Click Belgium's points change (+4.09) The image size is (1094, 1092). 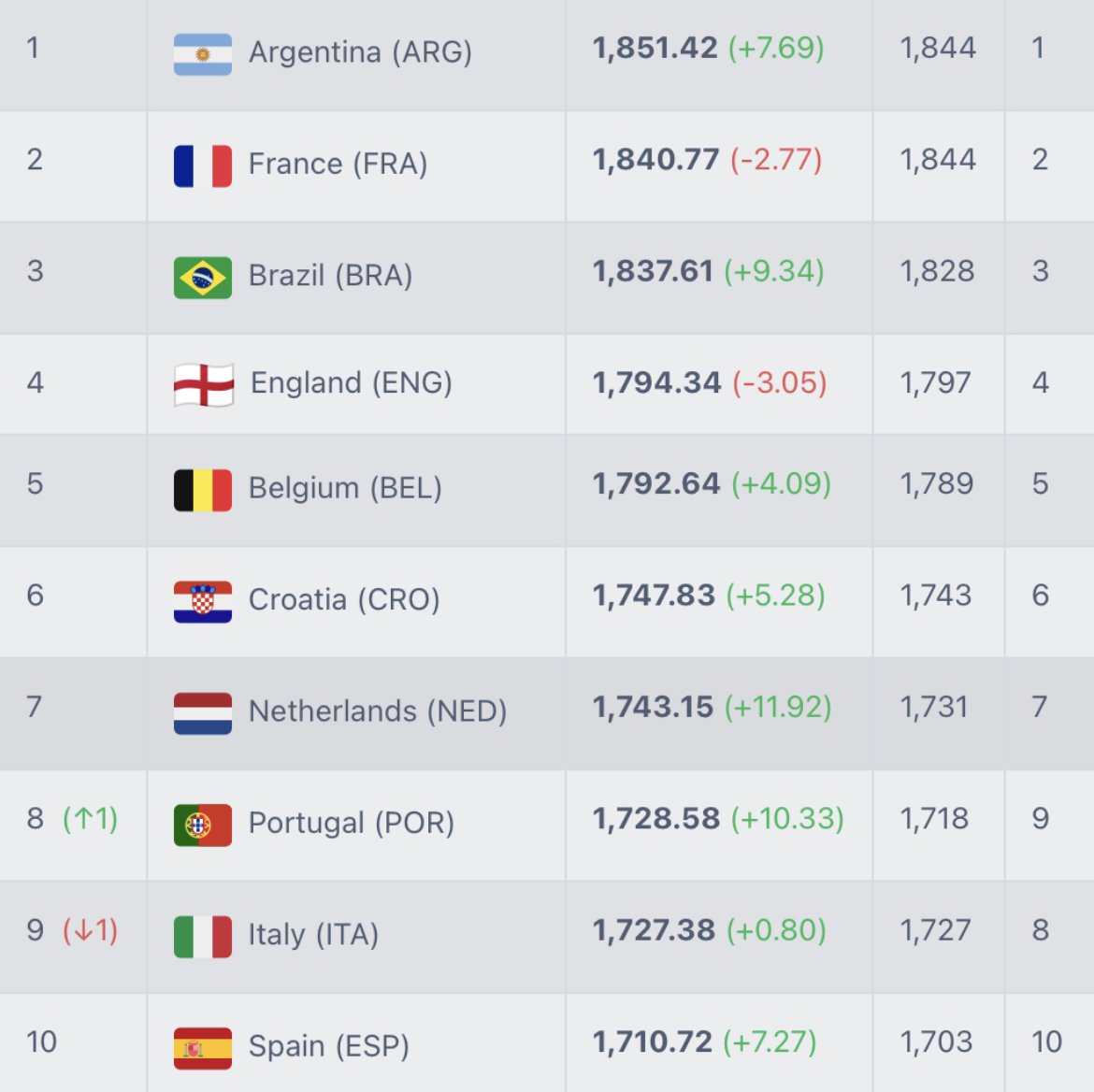(781, 483)
